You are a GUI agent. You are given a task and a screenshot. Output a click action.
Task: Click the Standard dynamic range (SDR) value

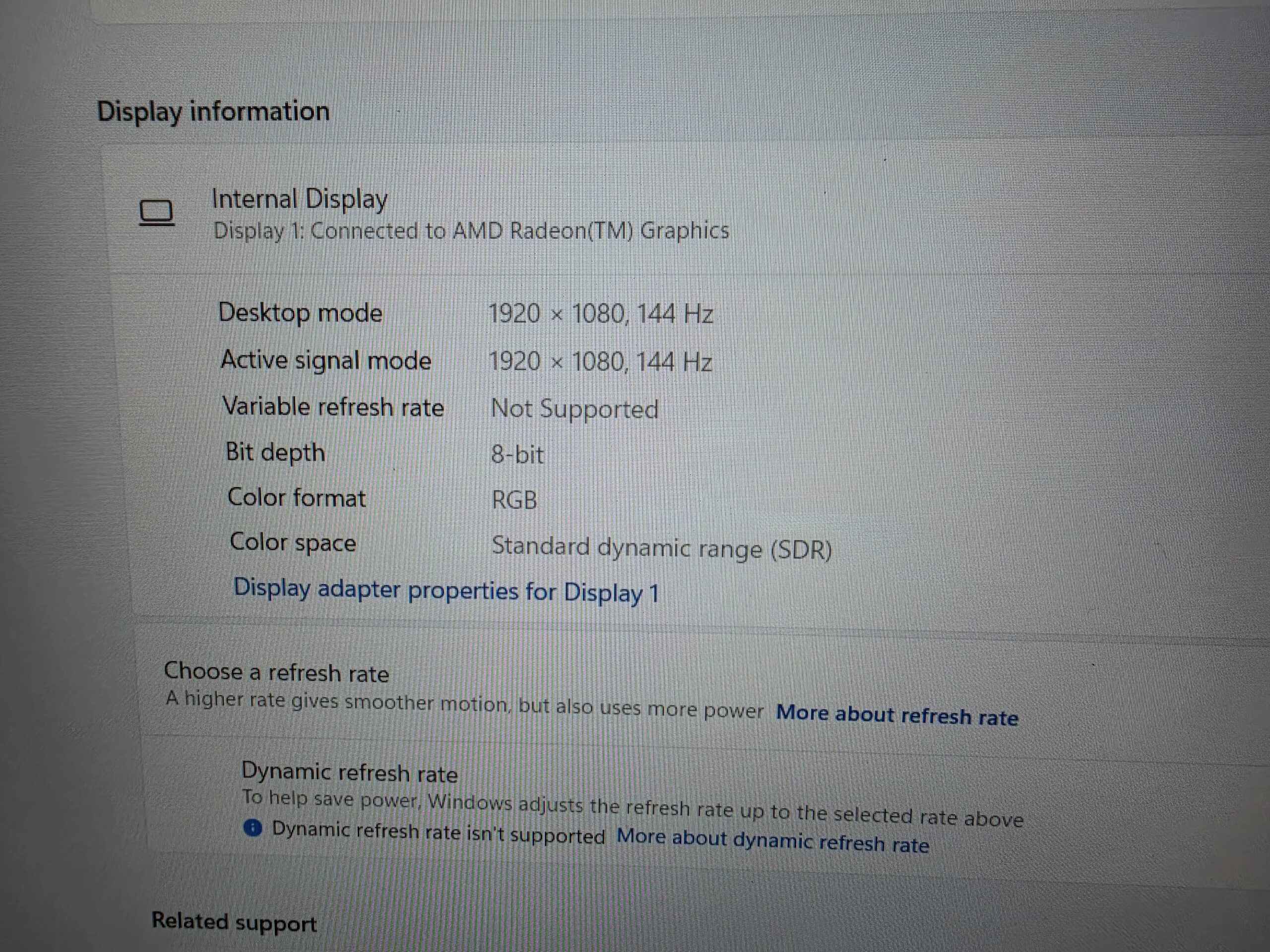pyautogui.click(x=662, y=548)
